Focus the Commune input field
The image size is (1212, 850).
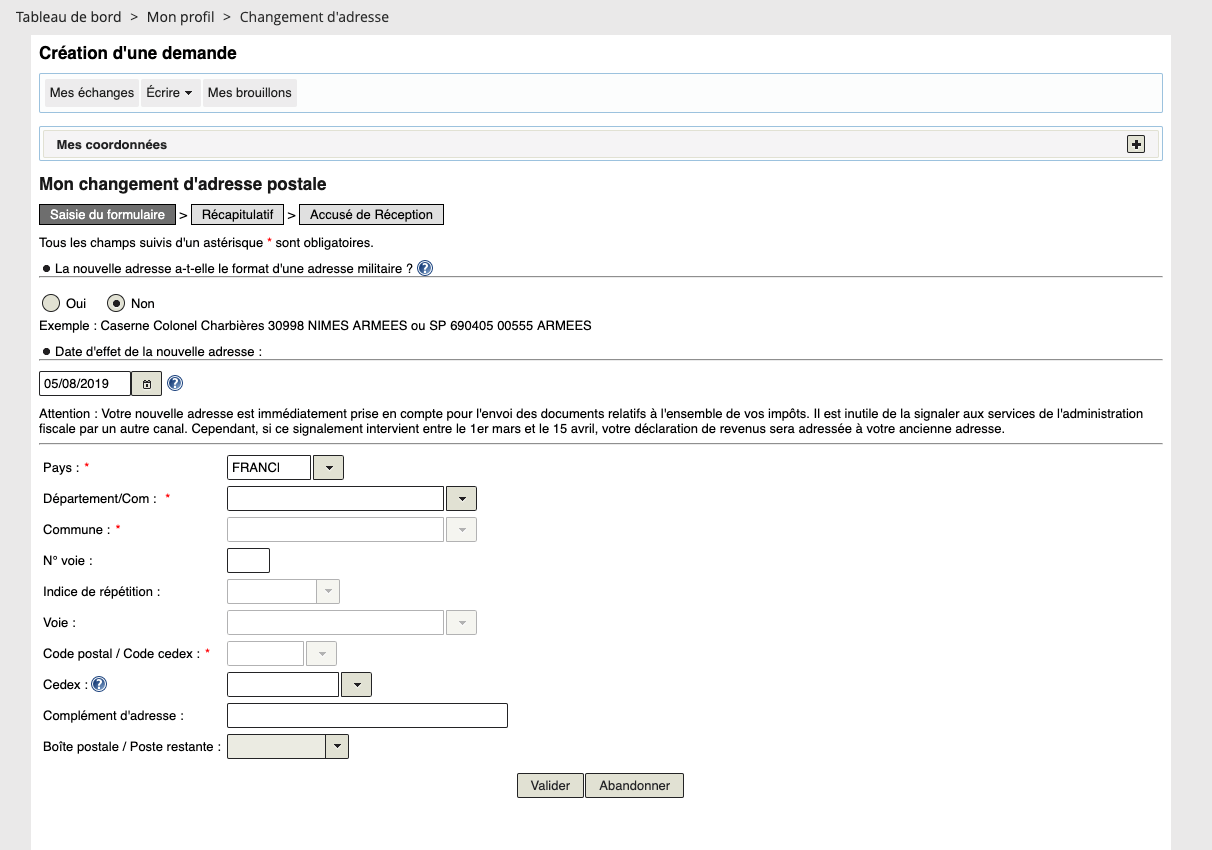(x=336, y=530)
